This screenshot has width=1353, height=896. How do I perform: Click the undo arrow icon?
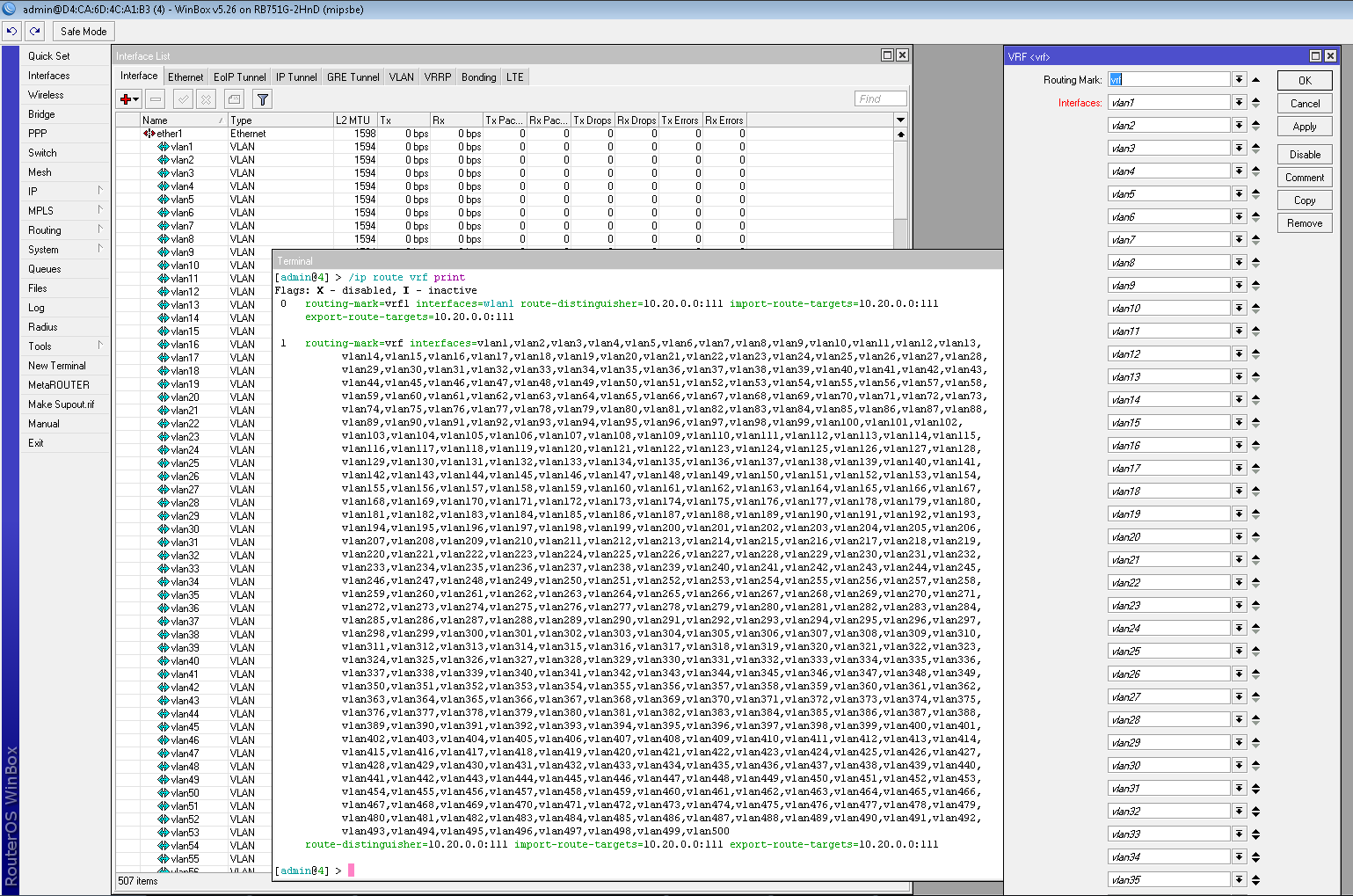point(11,30)
